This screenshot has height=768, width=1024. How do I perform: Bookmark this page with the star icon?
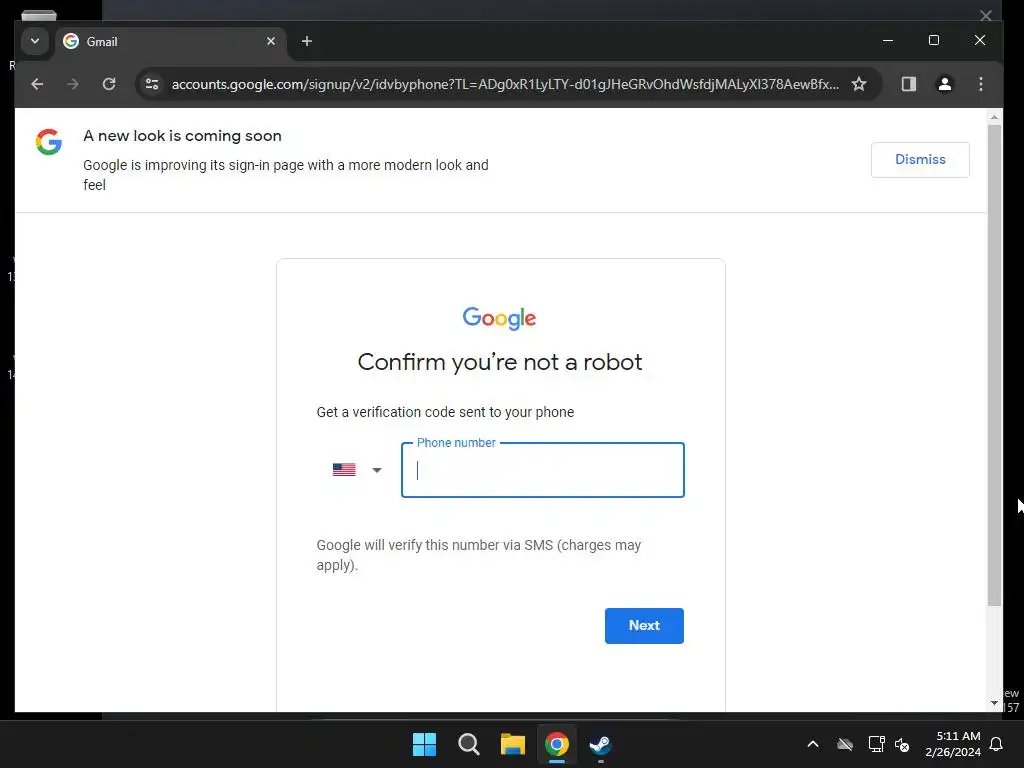coord(859,84)
